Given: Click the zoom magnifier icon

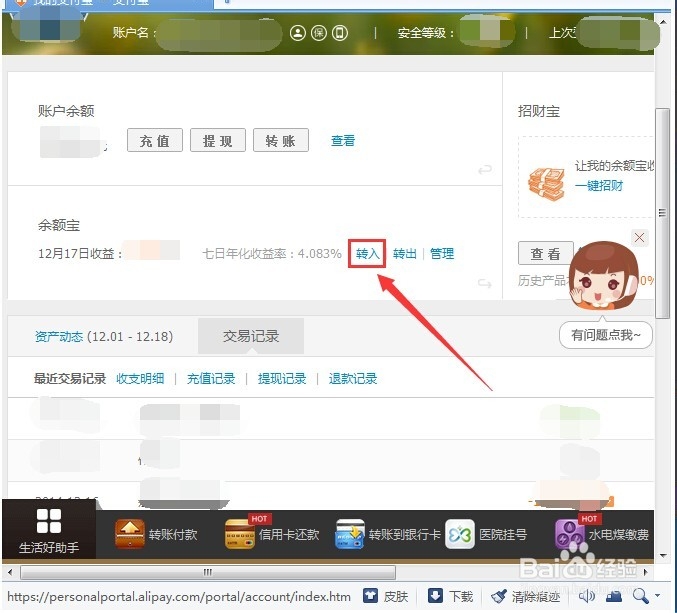Looking at the screenshot, I should 640,596.
